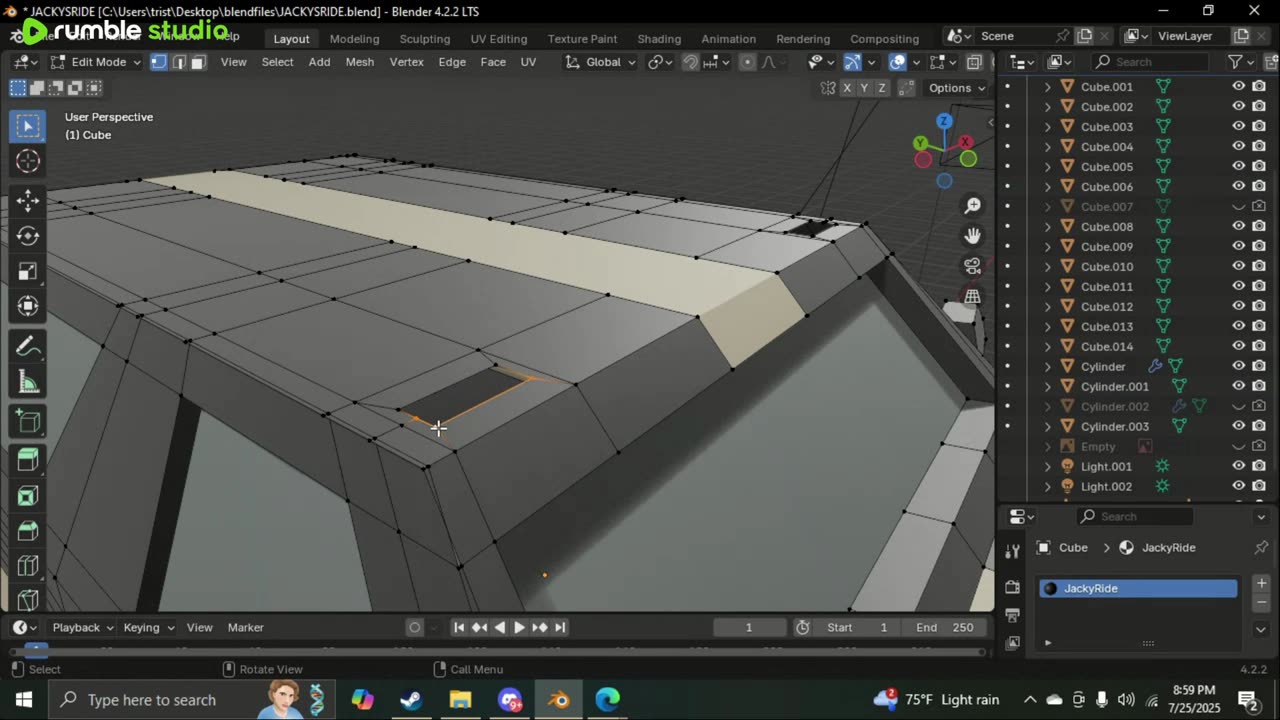Expand the Cube.010 tree item
This screenshot has height=720, width=1280.
[1047, 266]
